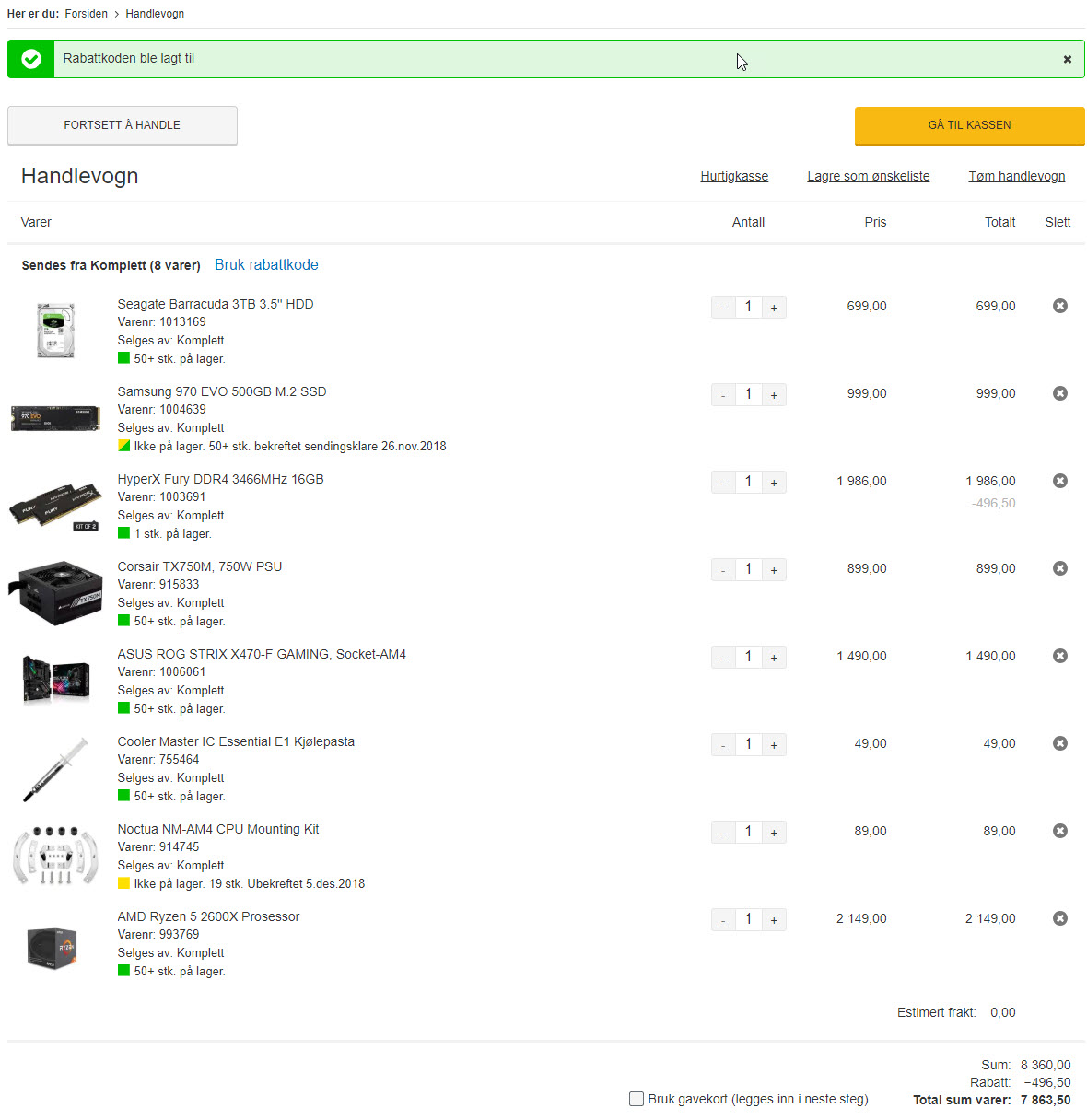Click Samsung 970 EVO SSD thumbnail
The height and width of the screenshot is (1120, 1087).
point(55,417)
